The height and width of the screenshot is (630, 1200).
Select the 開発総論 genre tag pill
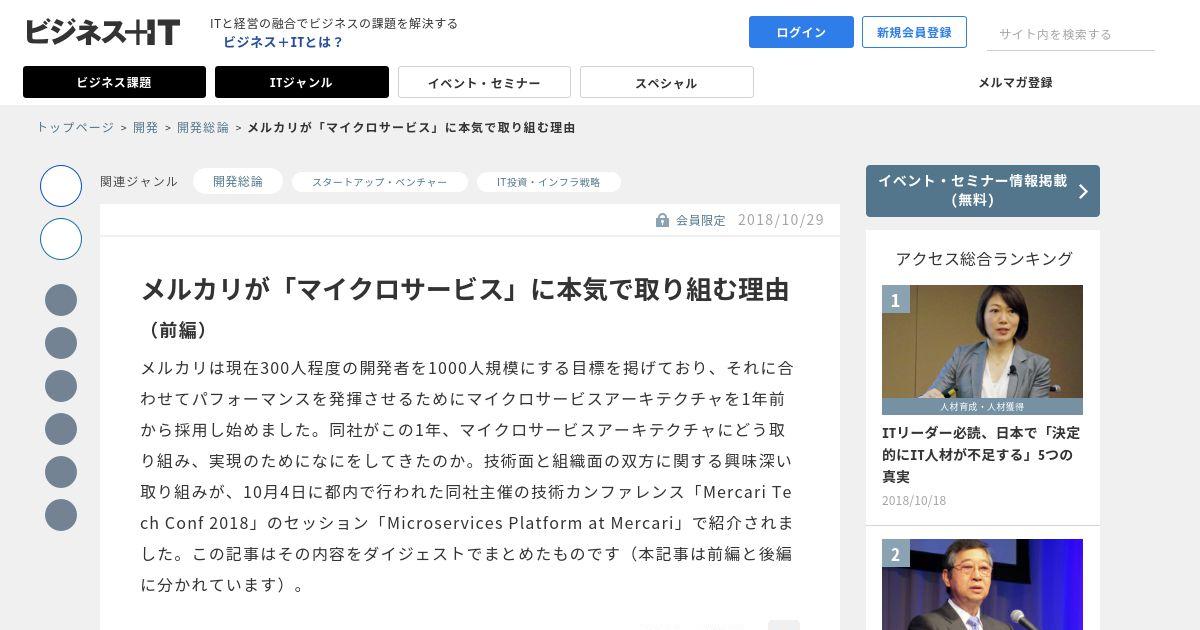tap(238, 181)
